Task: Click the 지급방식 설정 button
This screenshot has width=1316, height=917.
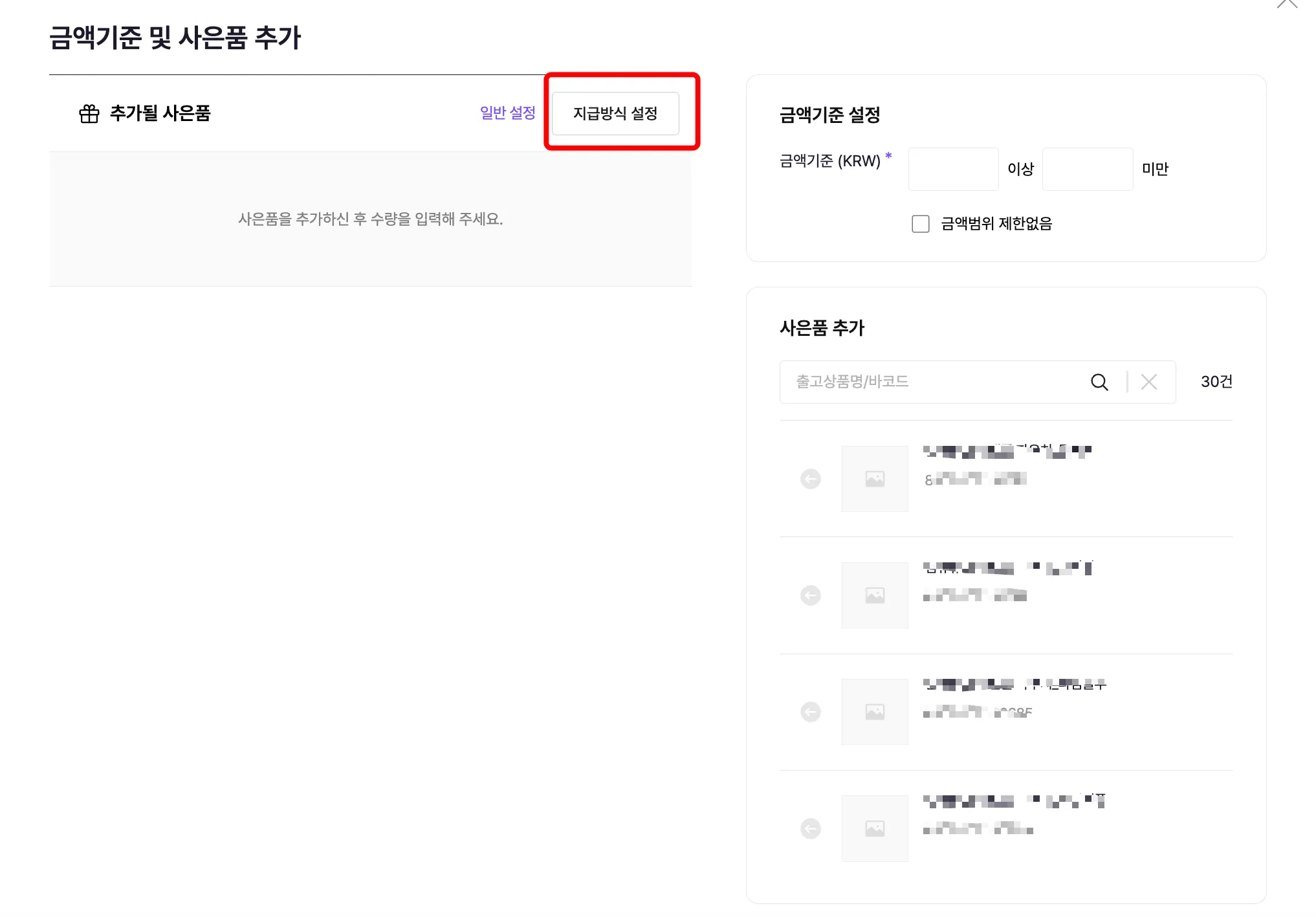Action: coord(615,113)
